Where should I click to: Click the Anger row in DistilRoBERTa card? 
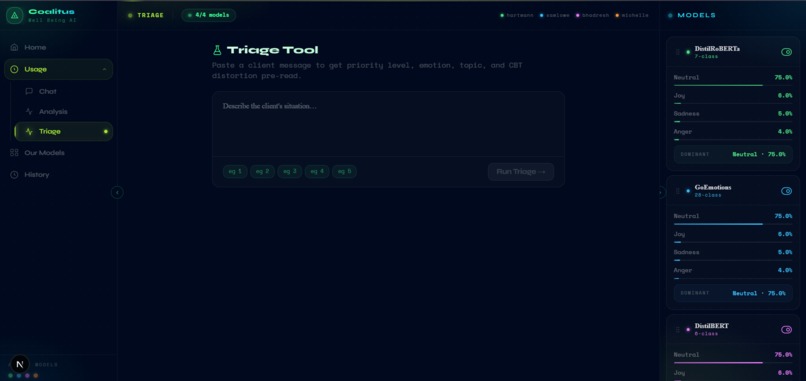[733, 134]
